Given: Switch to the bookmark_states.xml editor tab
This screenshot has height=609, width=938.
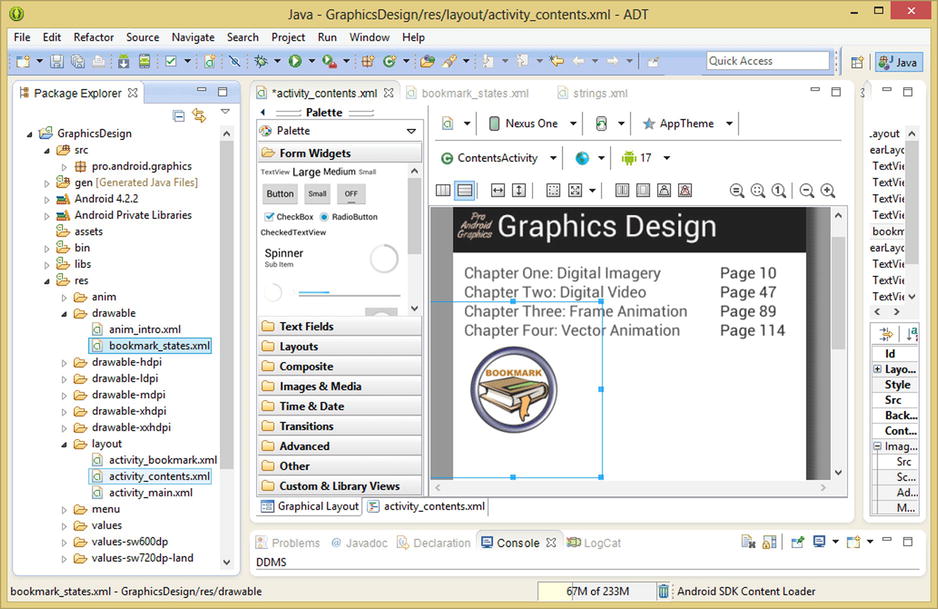Looking at the screenshot, I should coord(468,93).
